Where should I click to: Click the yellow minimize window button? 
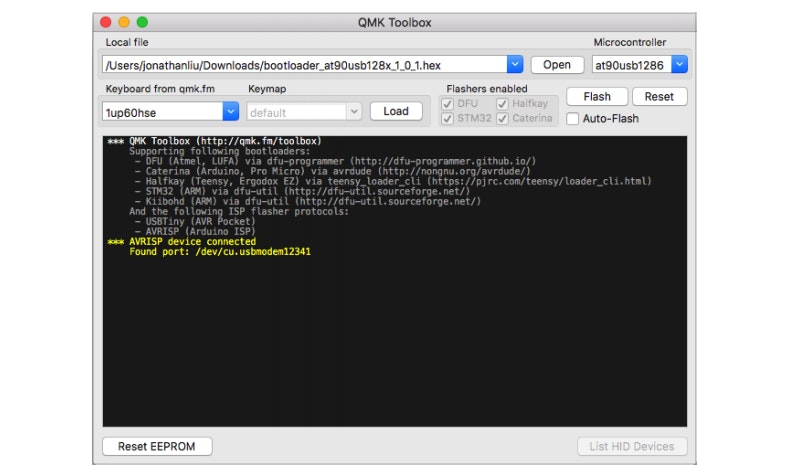(124, 21)
